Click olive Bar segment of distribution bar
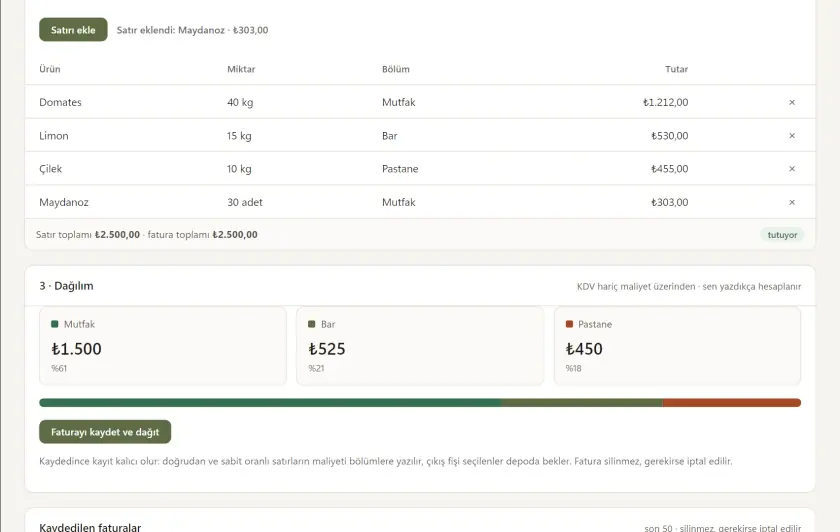This screenshot has width=840, height=532. pos(582,403)
